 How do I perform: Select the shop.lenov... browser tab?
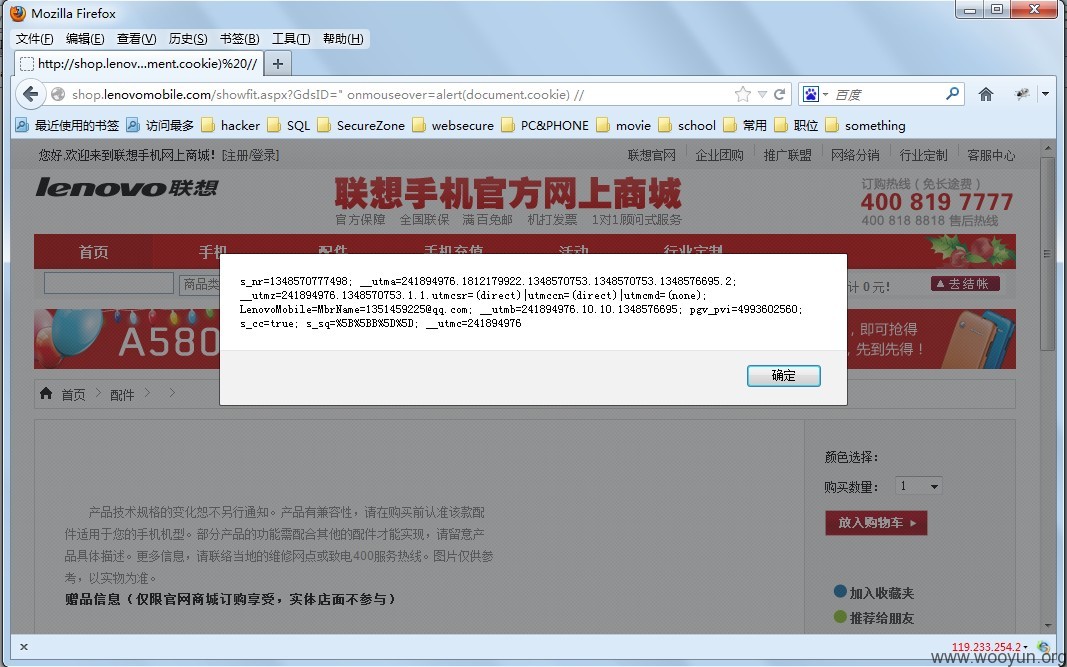tap(139, 63)
